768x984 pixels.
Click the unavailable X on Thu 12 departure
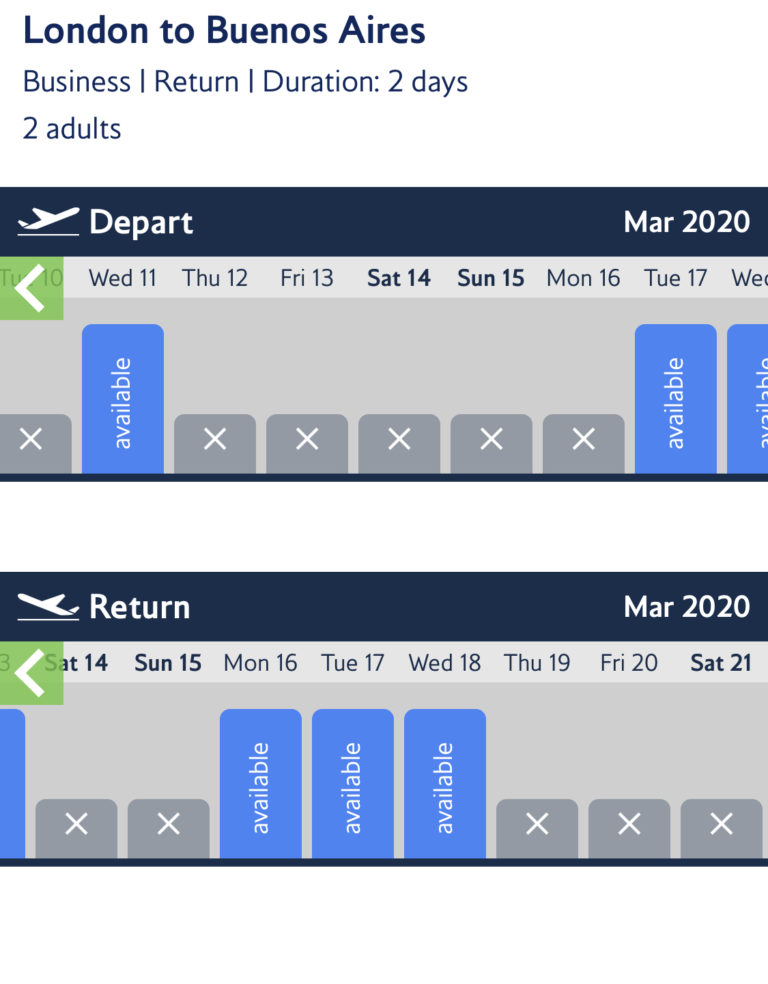pos(215,439)
